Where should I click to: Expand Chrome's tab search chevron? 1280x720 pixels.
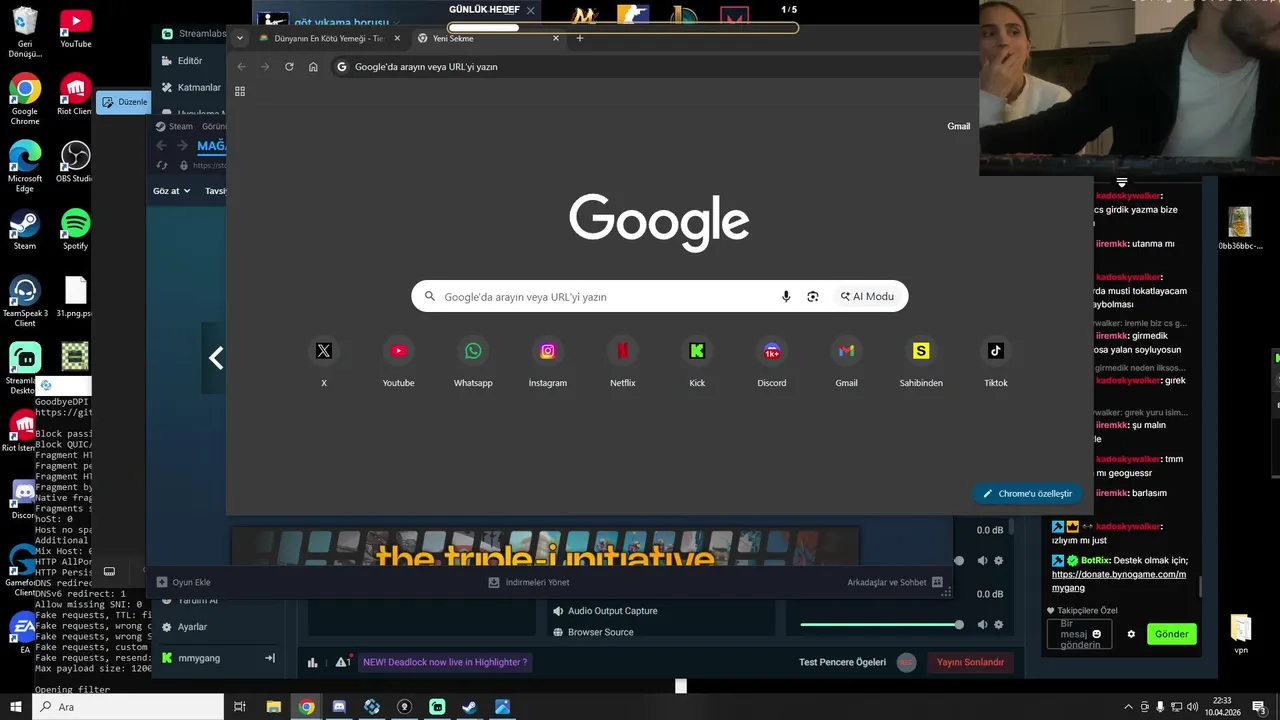point(239,38)
